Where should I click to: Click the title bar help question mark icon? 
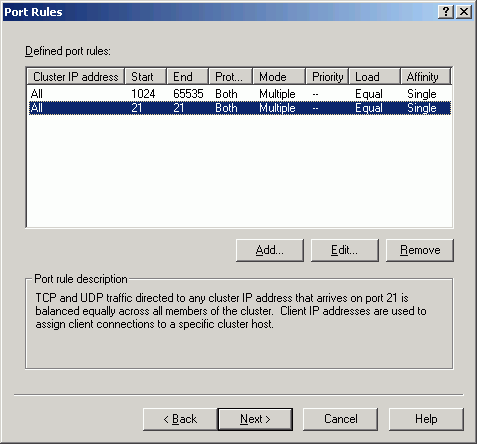446,12
